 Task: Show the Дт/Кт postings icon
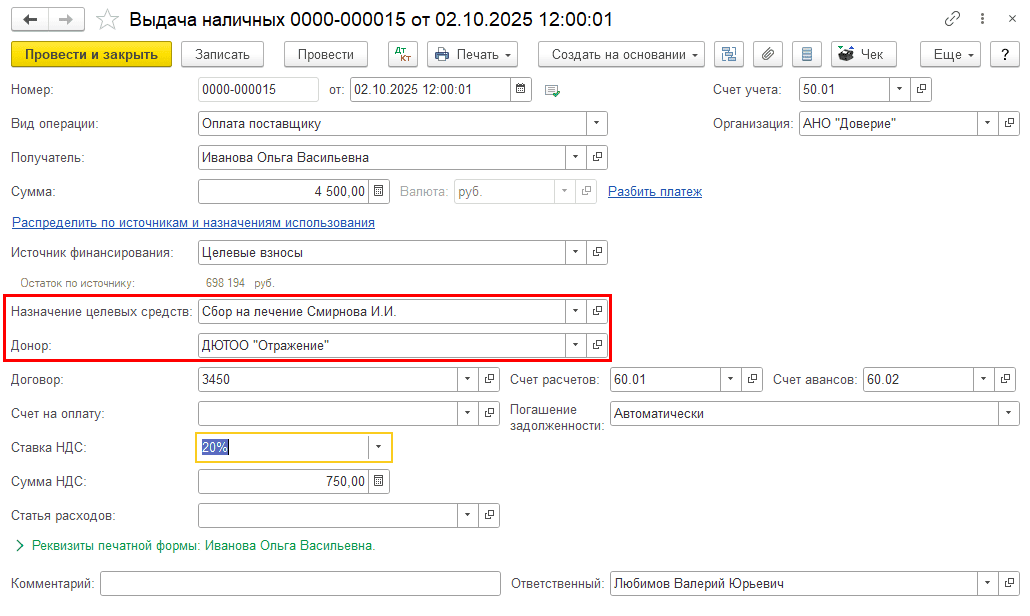click(x=401, y=54)
